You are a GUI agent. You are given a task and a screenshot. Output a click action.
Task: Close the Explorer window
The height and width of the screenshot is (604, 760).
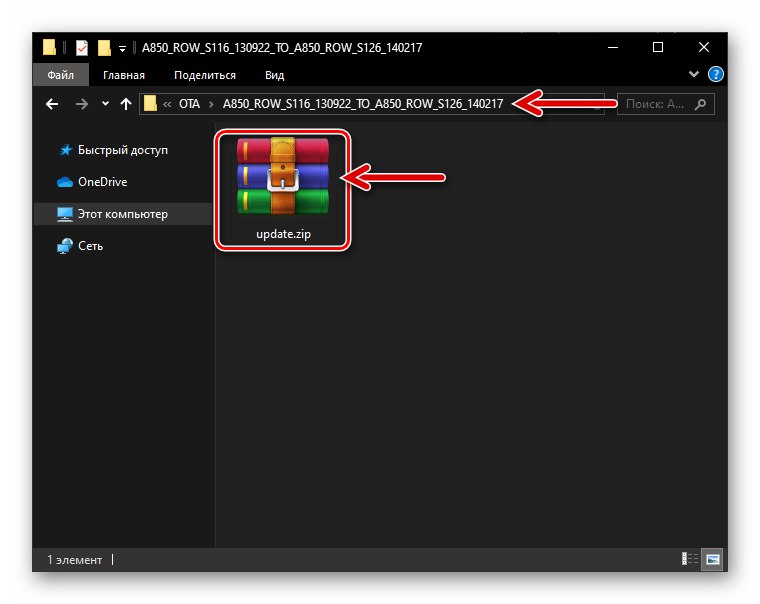click(x=704, y=48)
